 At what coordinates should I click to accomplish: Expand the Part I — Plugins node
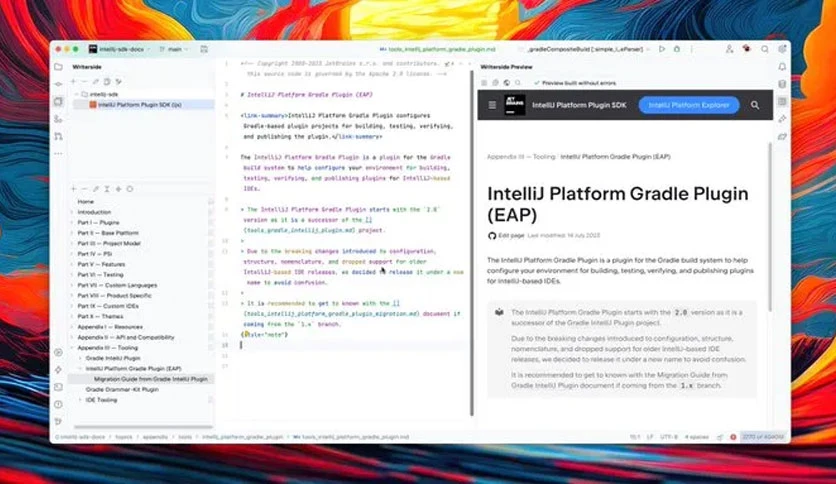(73, 222)
